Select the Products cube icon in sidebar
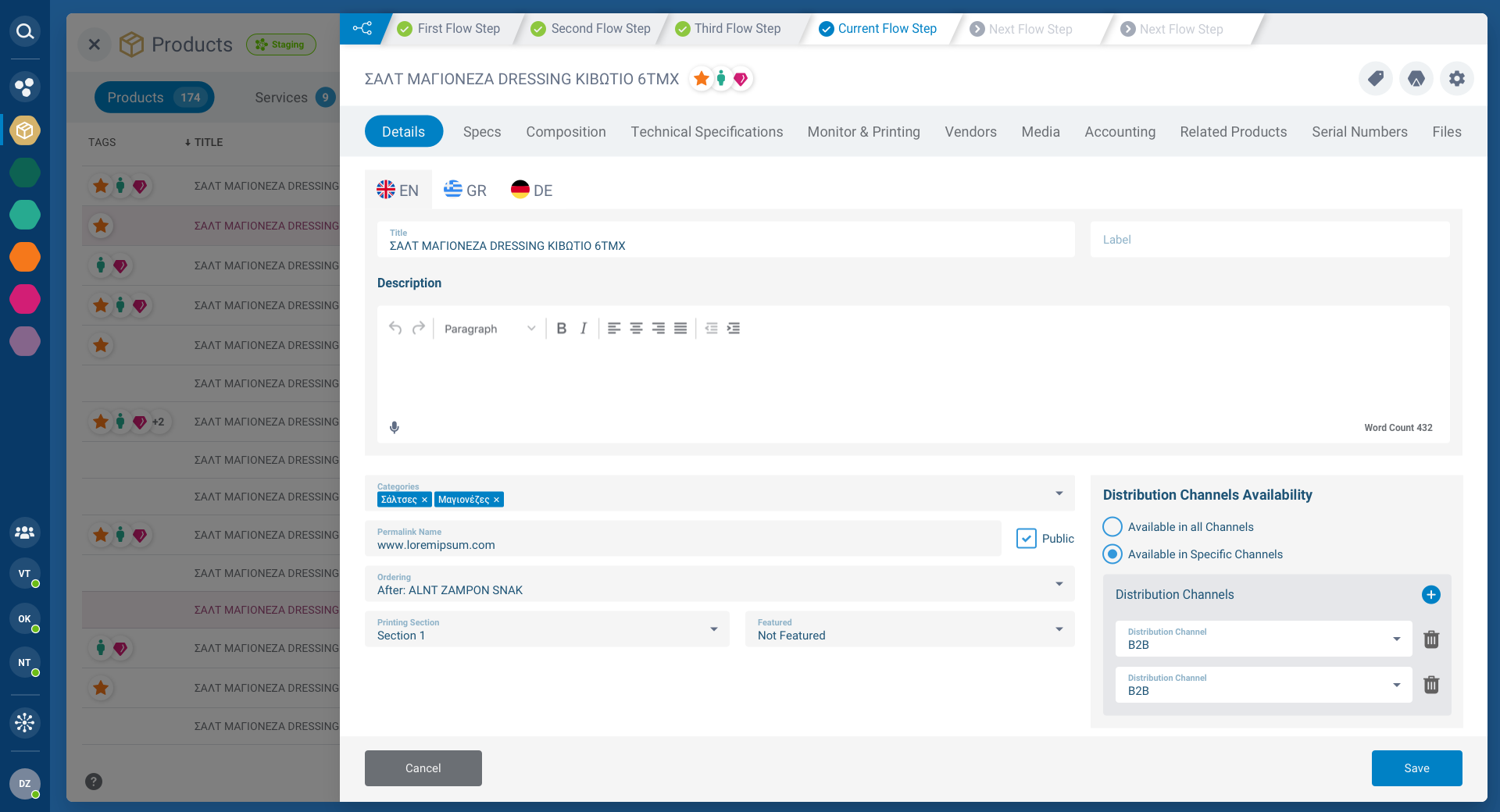The image size is (1500, 812). [x=24, y=130]
